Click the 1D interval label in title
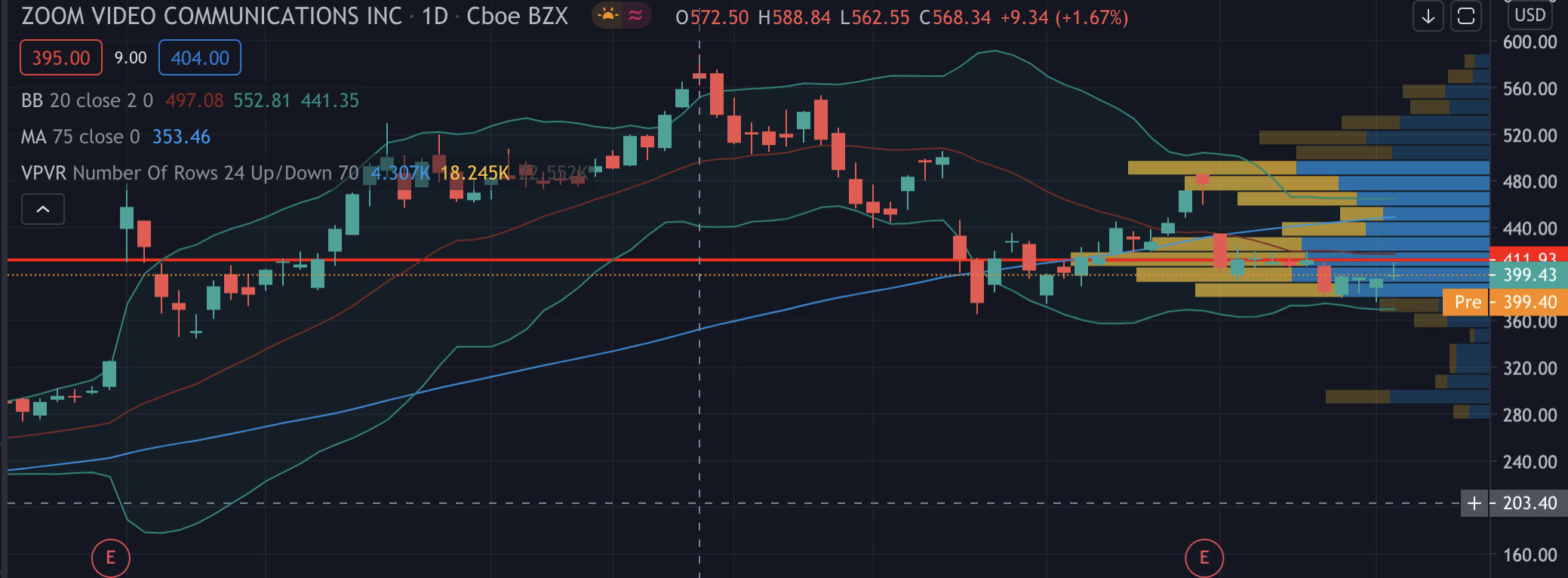Screen dimensions: 1568x578 click(x=435, y=16)
